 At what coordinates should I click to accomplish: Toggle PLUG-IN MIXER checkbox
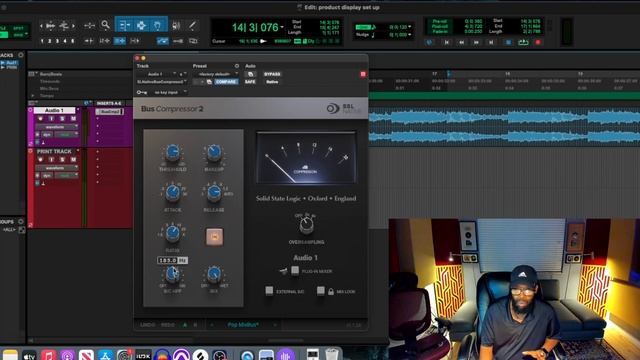click(295, 271)
